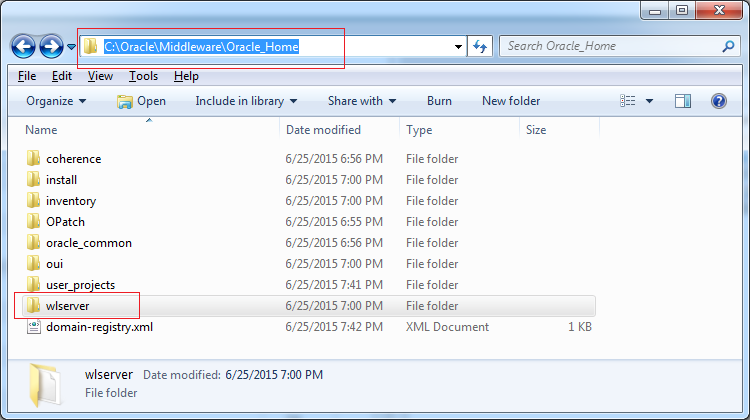Click the install folder name
Screen dimensions: 750x420
(x=61, y=180)
